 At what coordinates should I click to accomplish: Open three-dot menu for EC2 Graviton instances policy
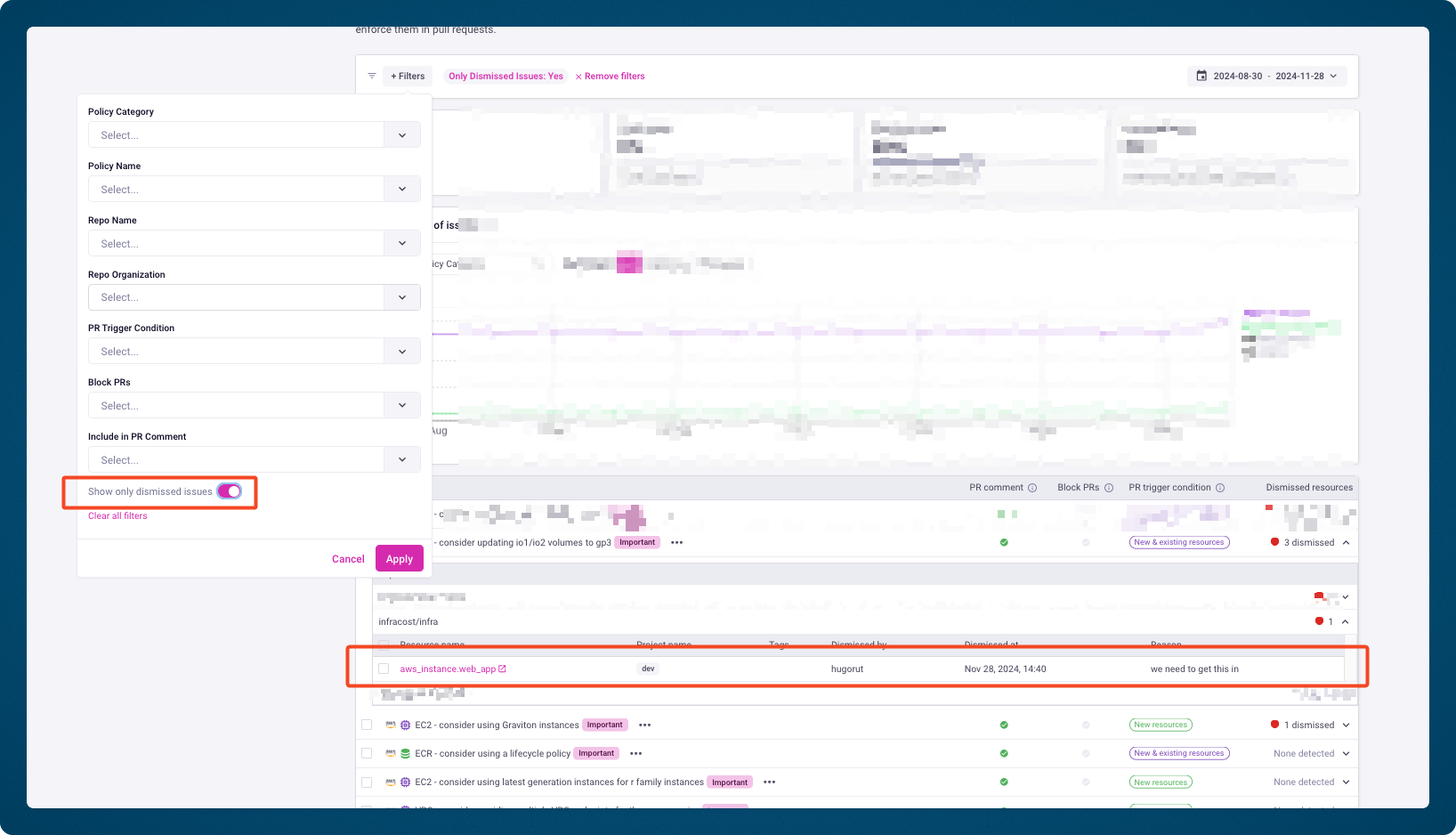[644, 725]
